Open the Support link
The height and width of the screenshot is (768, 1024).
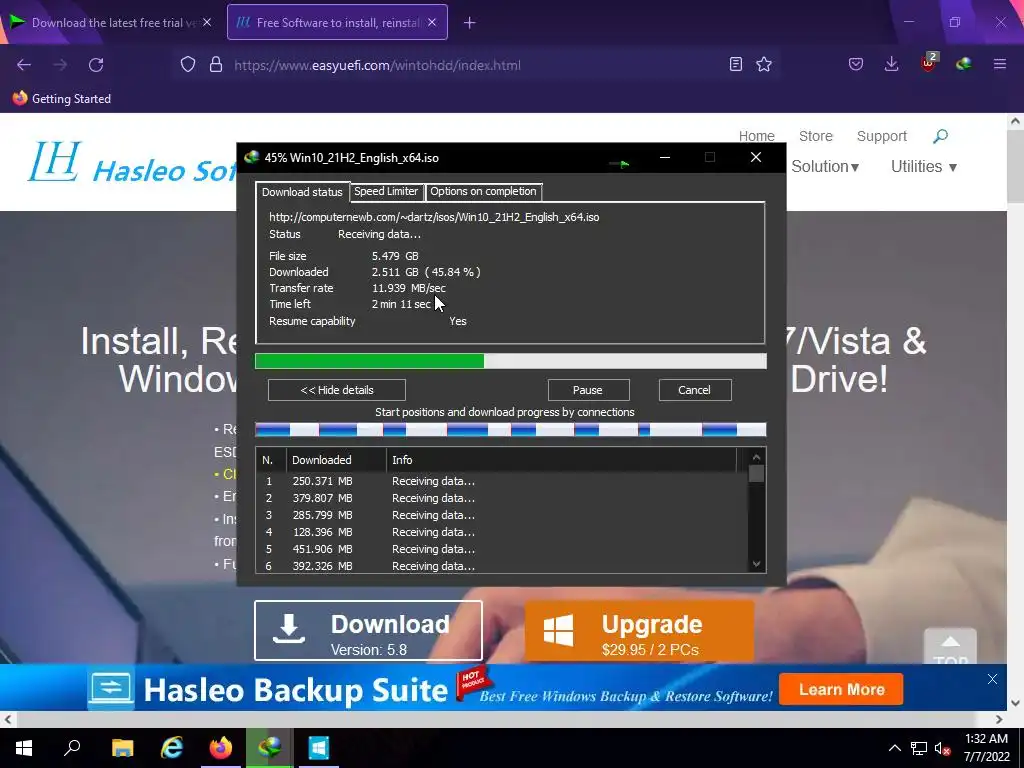882,136
